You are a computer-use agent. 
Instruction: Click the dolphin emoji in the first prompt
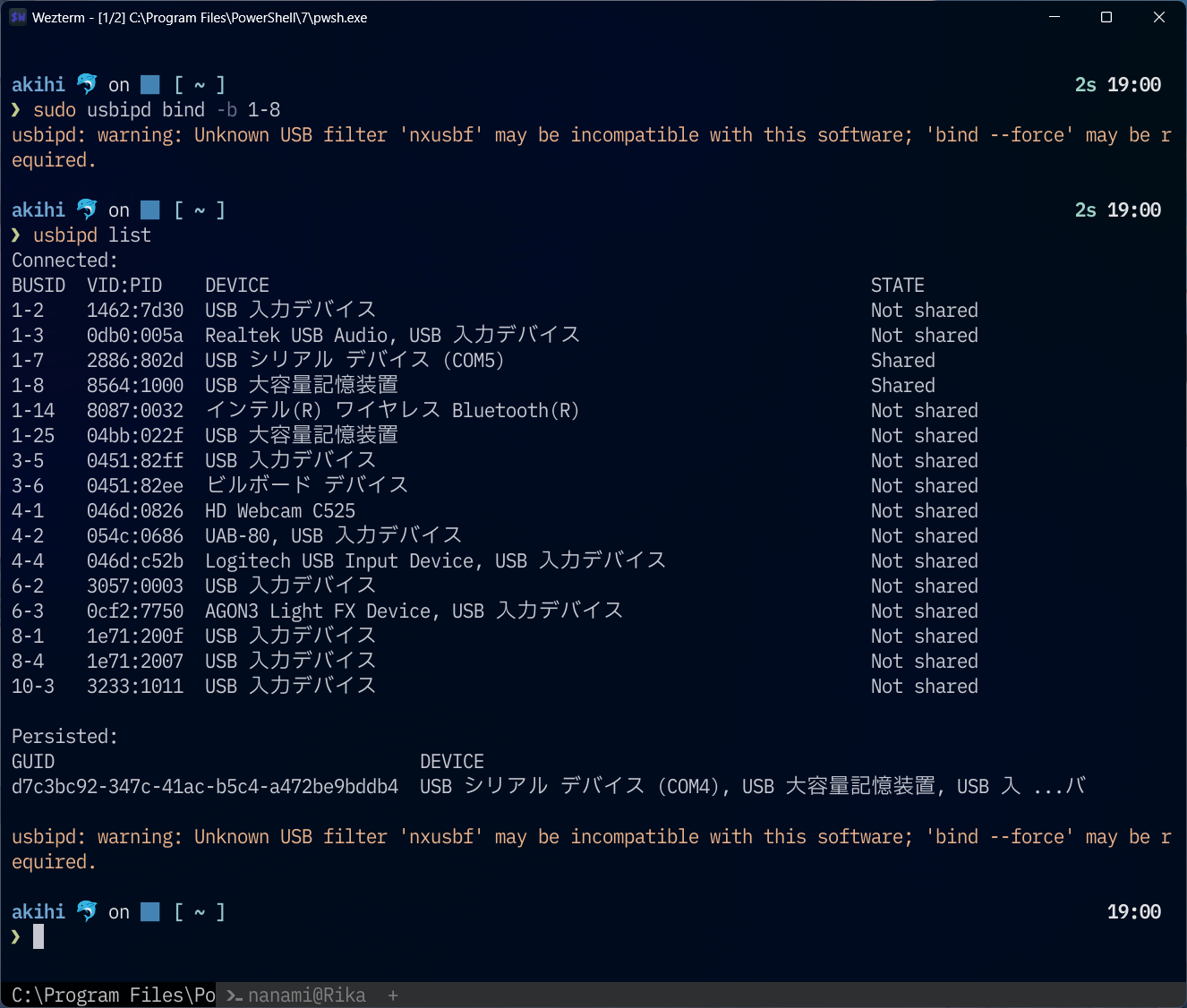pos(86,83)
